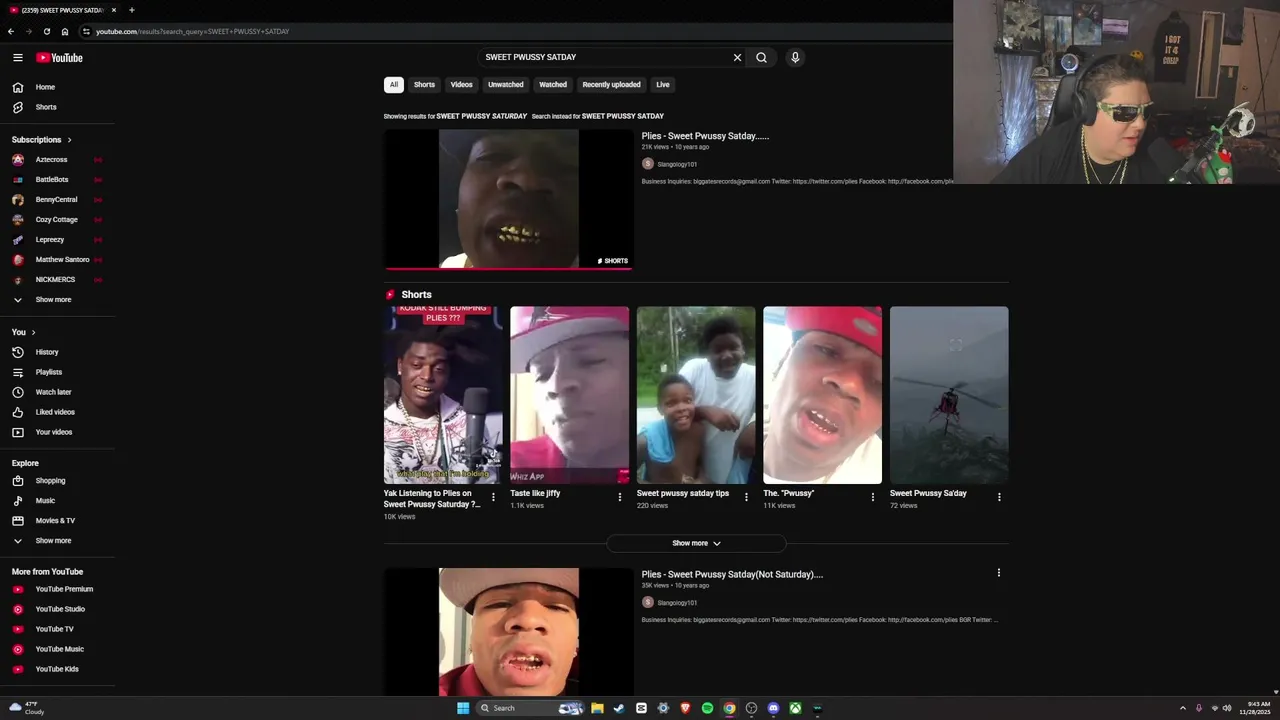The width and height of the screenshot is (1280, 720).
Task: Open Spotify from the taskbar
Action: 707,708
